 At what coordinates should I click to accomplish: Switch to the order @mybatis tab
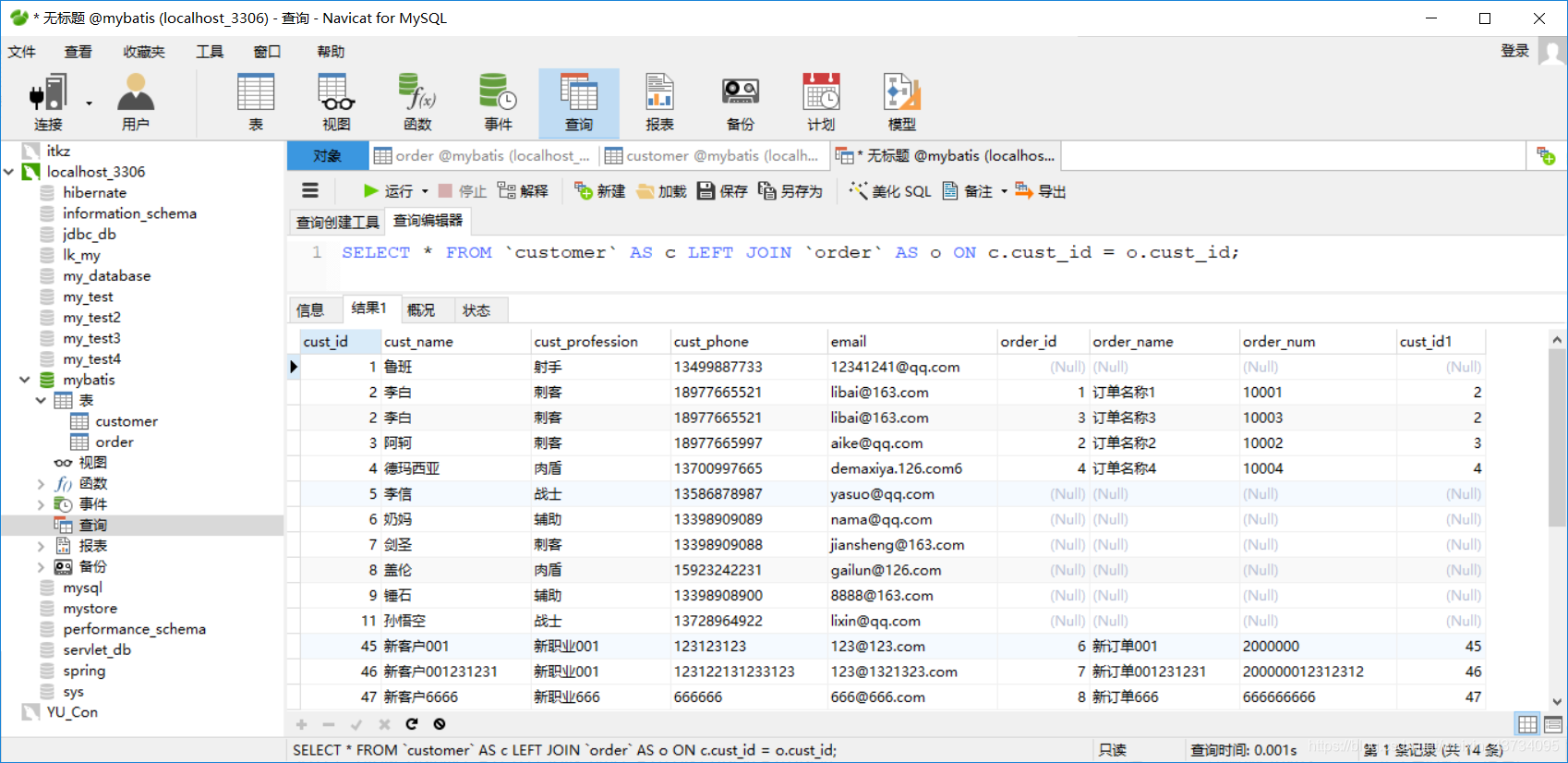click(482, 156)
